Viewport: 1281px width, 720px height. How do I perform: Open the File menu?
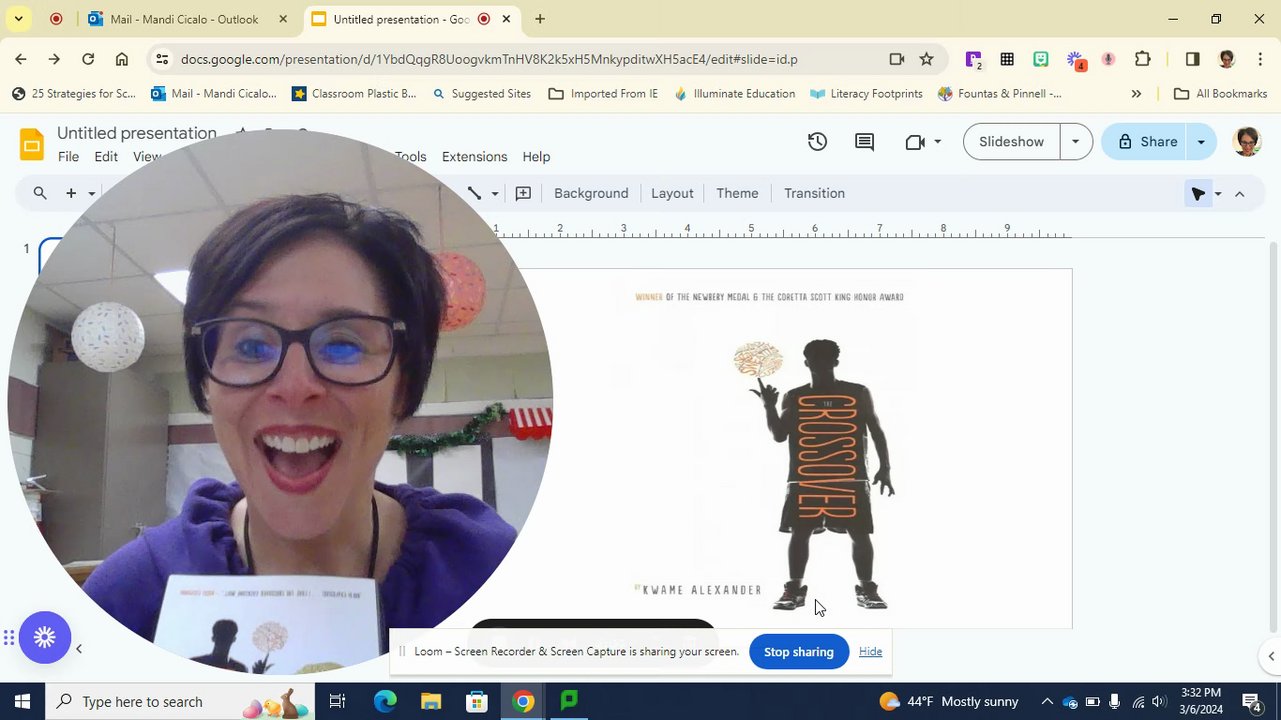[68, 157]
